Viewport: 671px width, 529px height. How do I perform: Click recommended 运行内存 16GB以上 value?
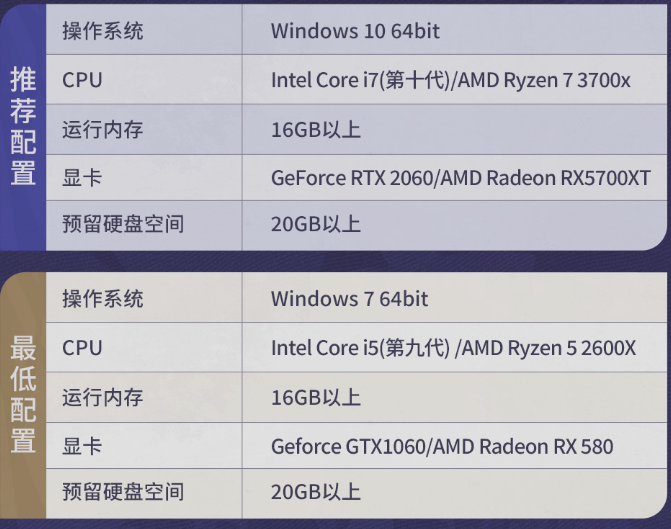coord(316,129)
